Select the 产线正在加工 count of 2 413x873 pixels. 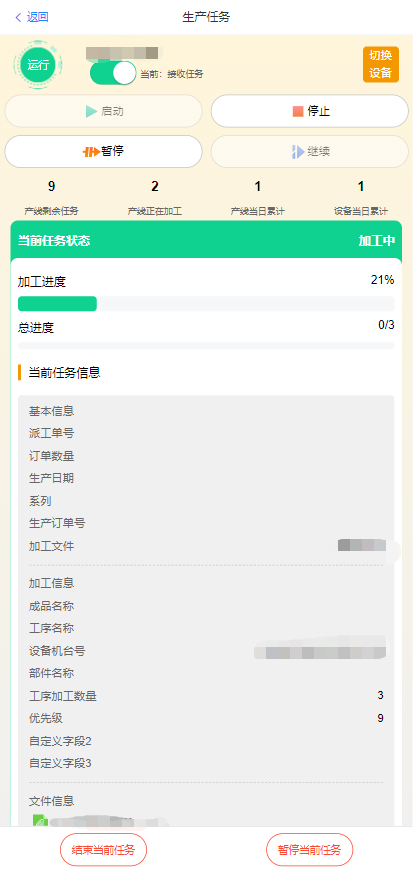click(155, 187)
